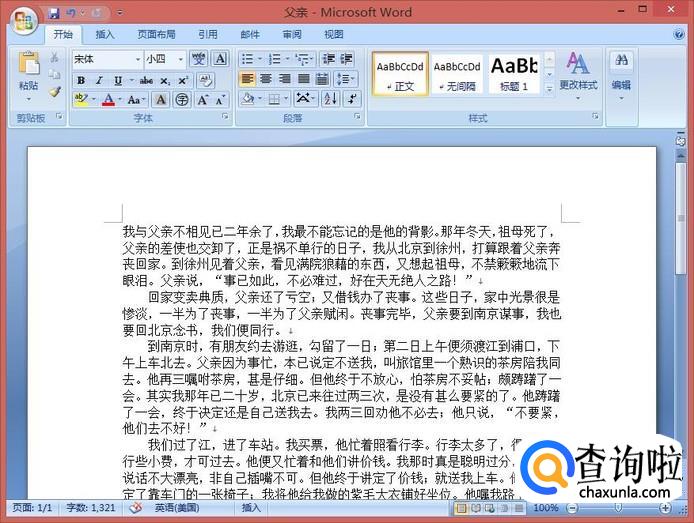Open the 审阅 ribbon tab
The height and width of the screenshot is (523, 694).
[292, 34]
